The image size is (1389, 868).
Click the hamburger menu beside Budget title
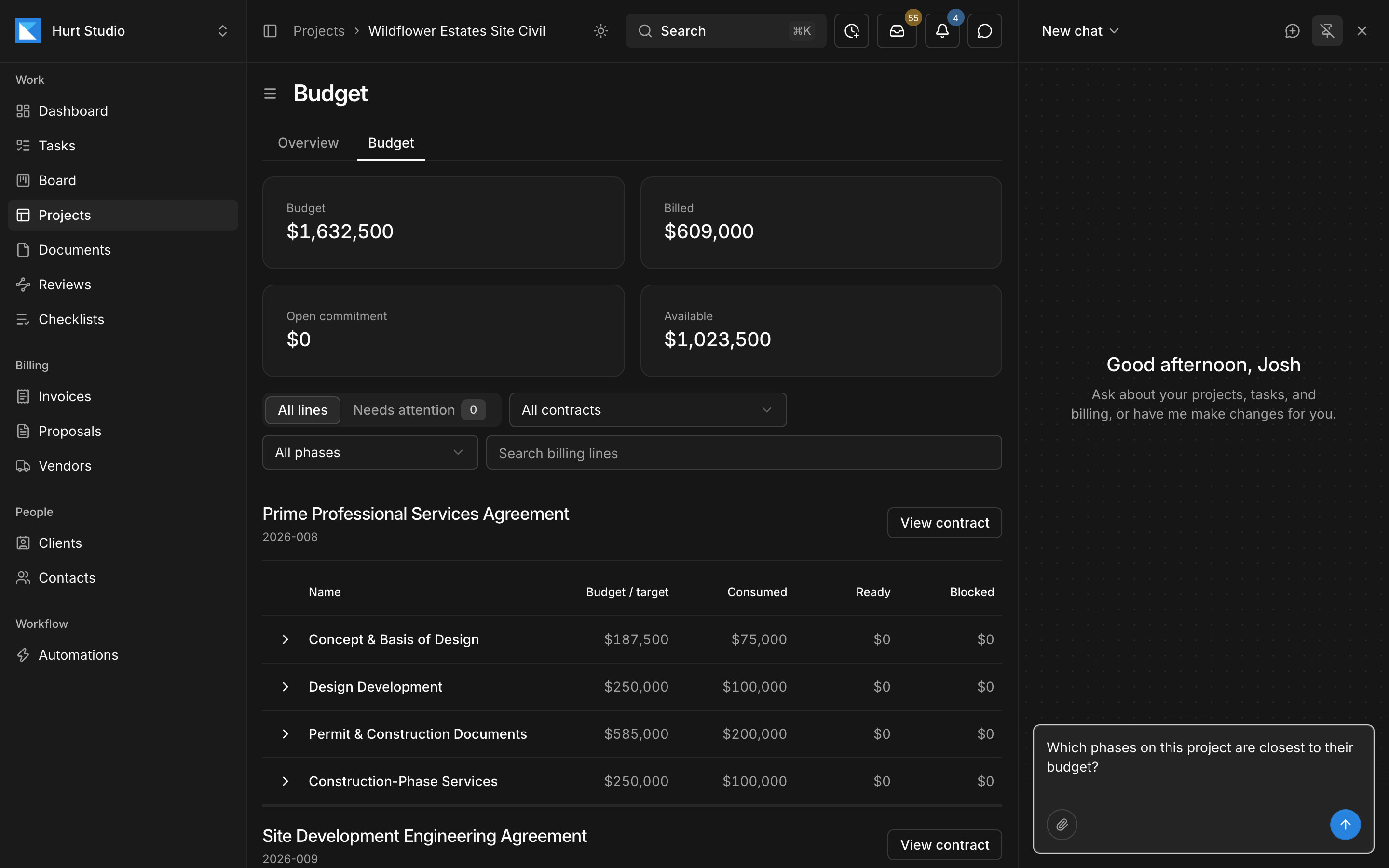[x=270, y=94]
